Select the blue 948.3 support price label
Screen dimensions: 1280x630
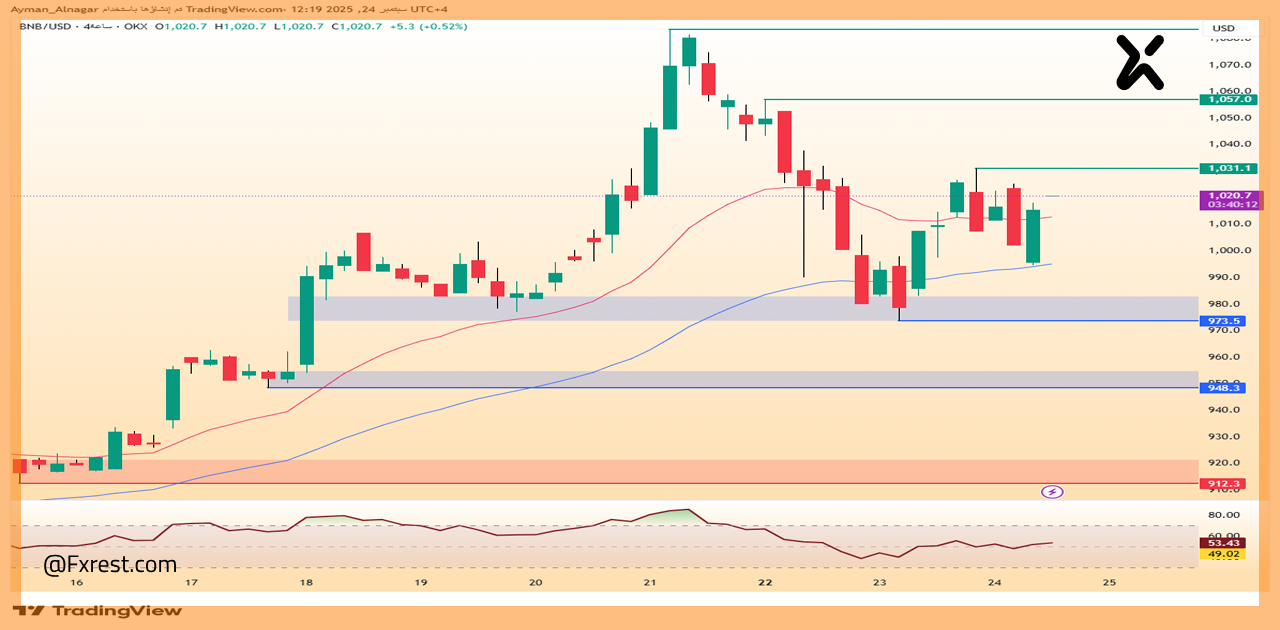point(1223,387)
